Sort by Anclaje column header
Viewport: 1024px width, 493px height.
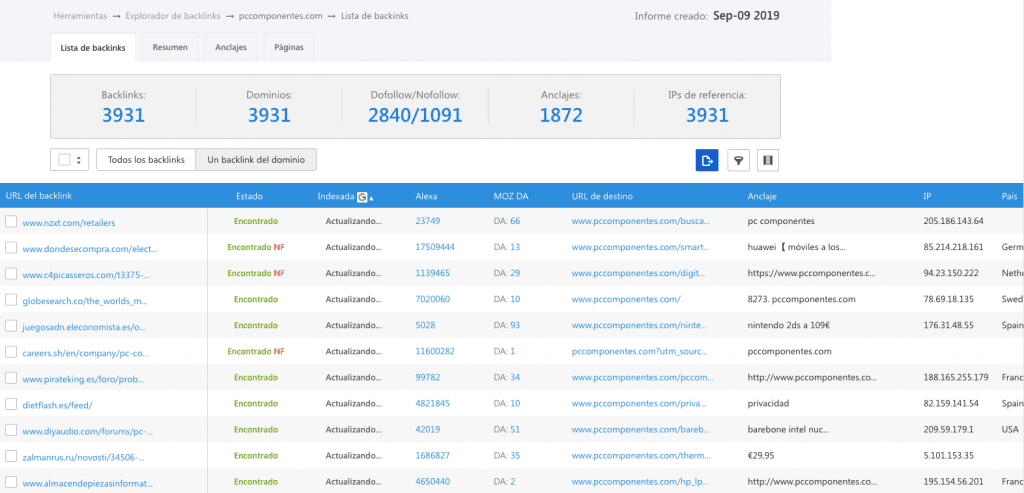762,196
